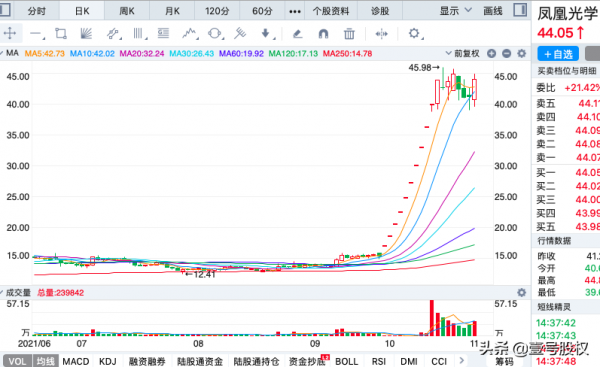Click the 画线 draw line button

(x=493, y=11)
